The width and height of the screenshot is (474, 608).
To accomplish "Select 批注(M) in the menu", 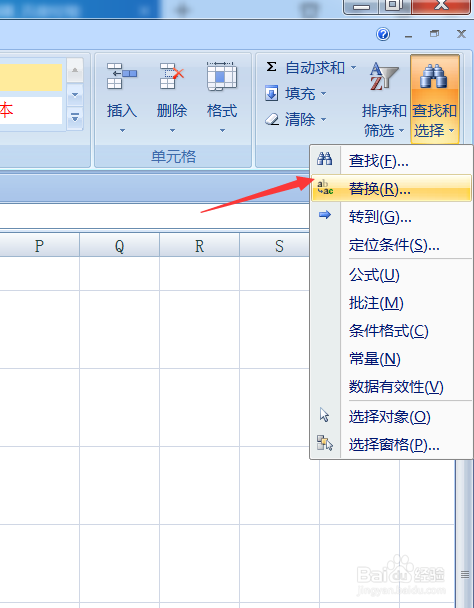I will (x=392, y=303).
